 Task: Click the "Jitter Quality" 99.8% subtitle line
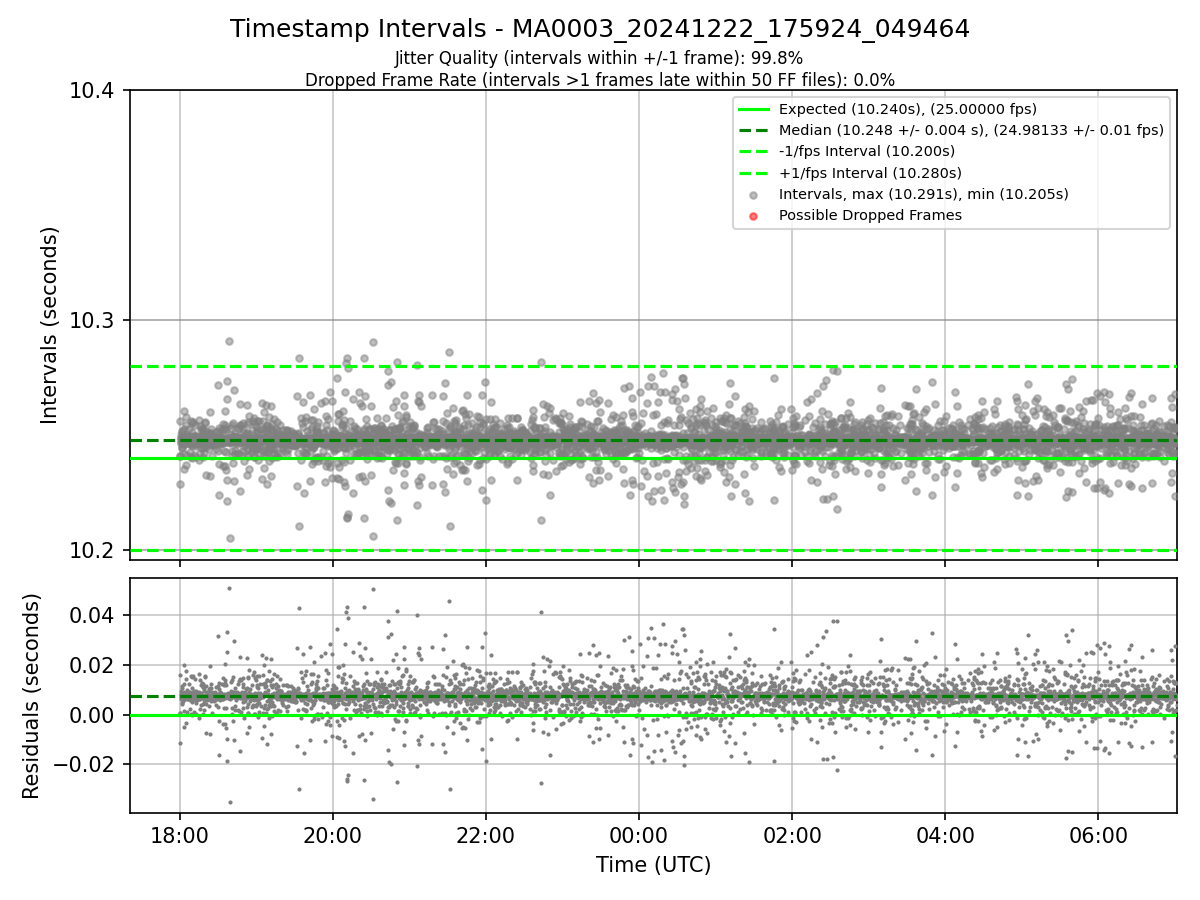coord(599,58)
